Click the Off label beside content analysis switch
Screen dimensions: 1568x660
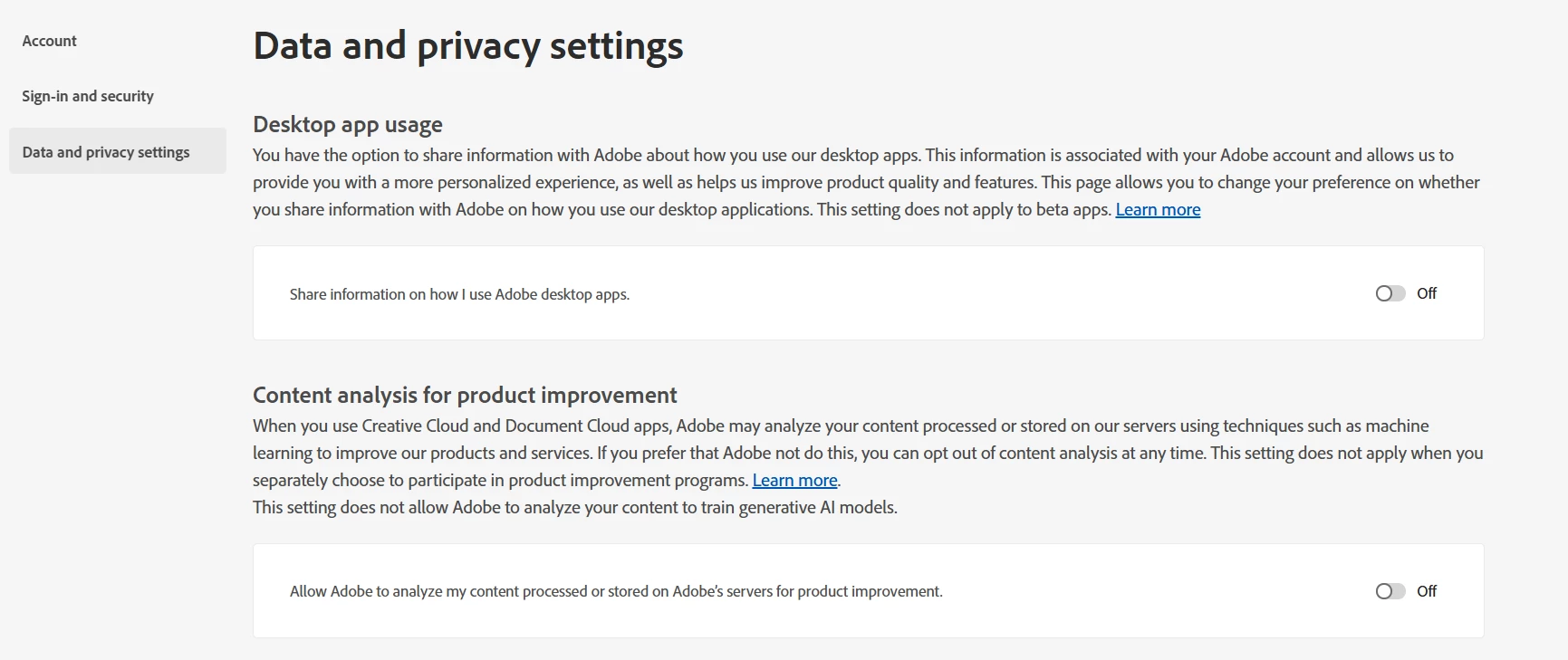[1427, 591]
